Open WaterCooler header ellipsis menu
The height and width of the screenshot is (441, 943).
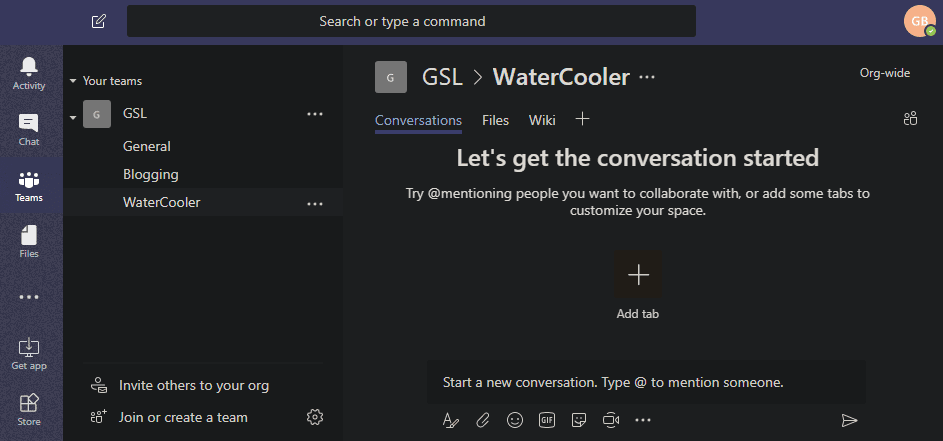(647, 77)
